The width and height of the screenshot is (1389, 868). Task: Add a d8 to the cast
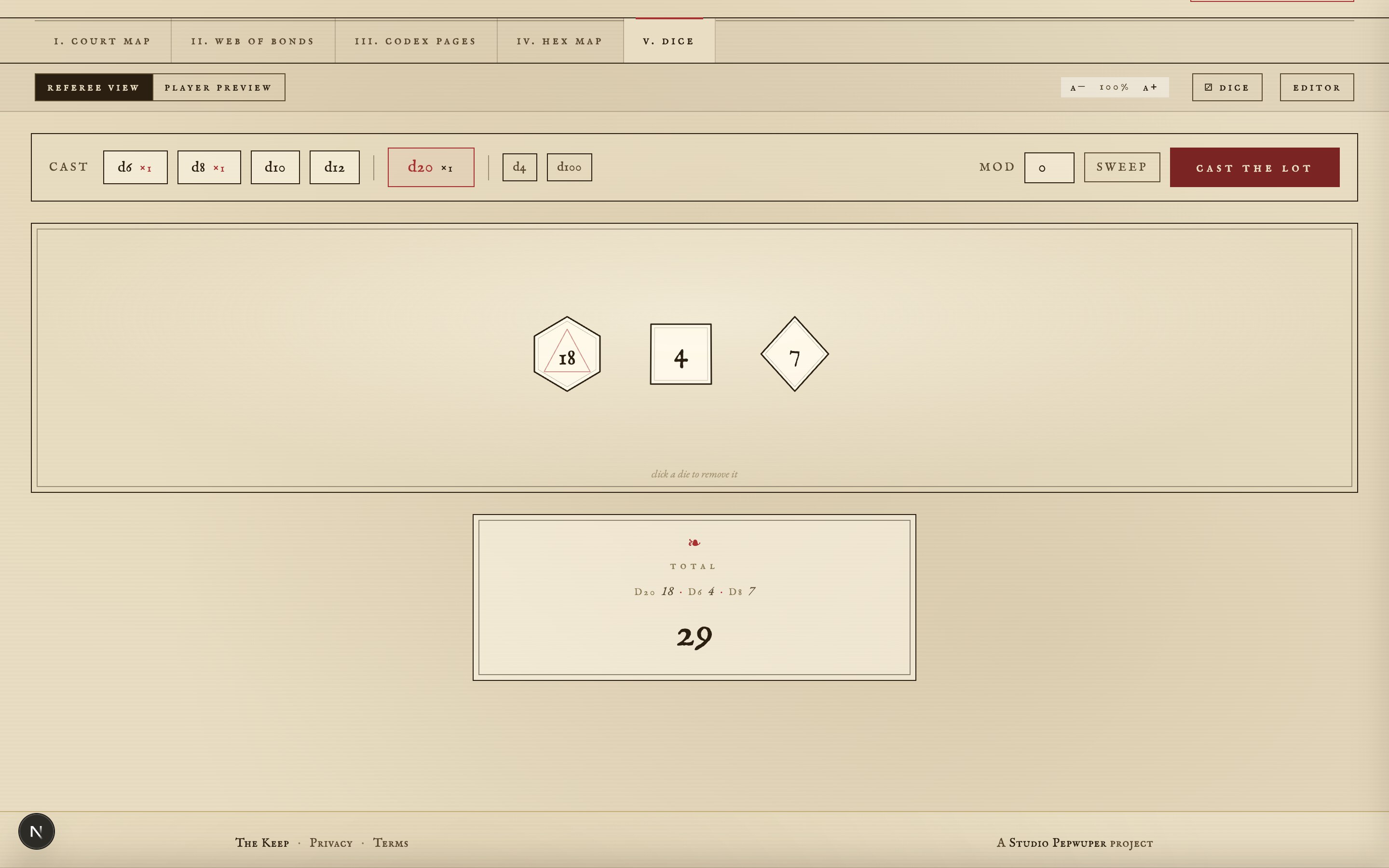(209, 167)
